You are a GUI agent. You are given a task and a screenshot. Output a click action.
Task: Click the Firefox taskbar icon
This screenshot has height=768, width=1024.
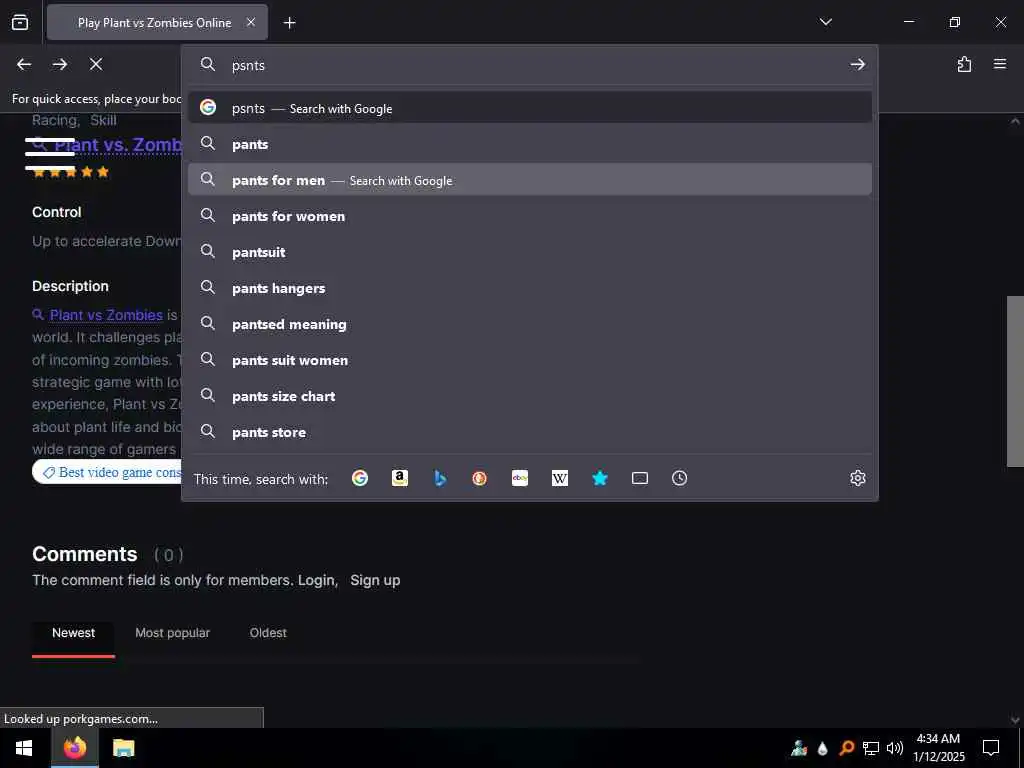74,748
